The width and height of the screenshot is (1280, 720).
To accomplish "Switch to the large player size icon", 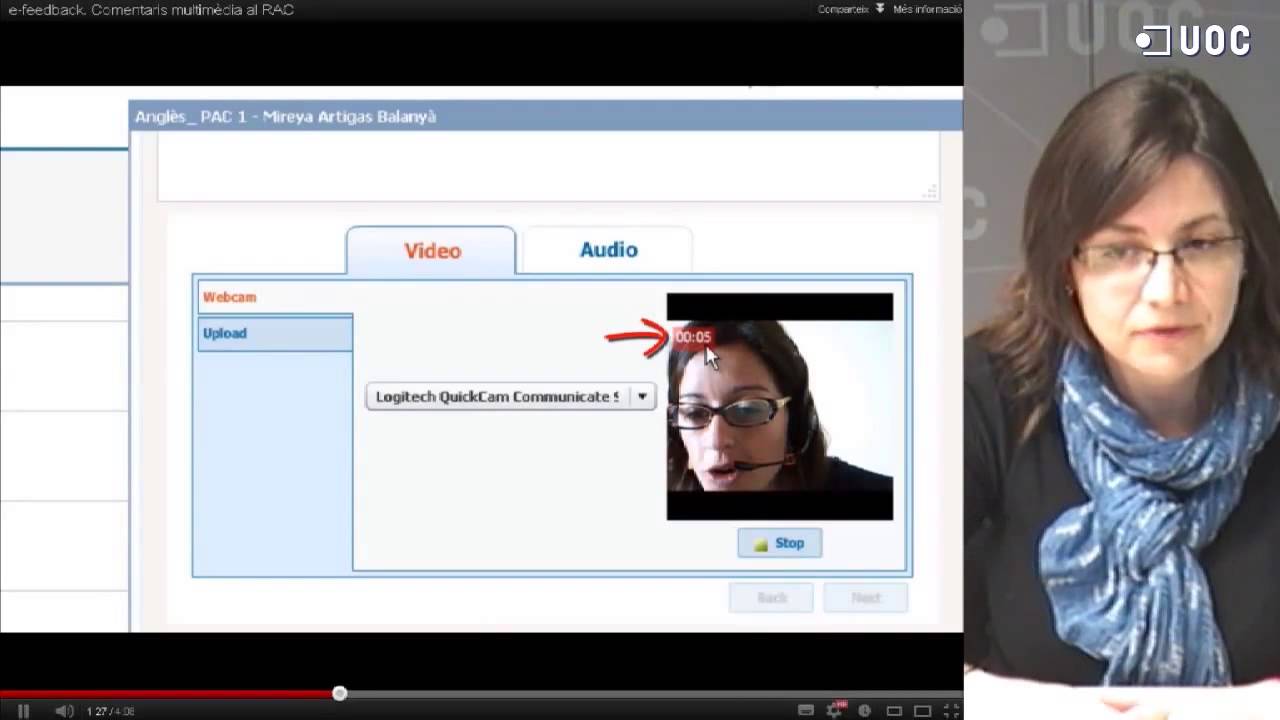I will [x=923, y=711].
